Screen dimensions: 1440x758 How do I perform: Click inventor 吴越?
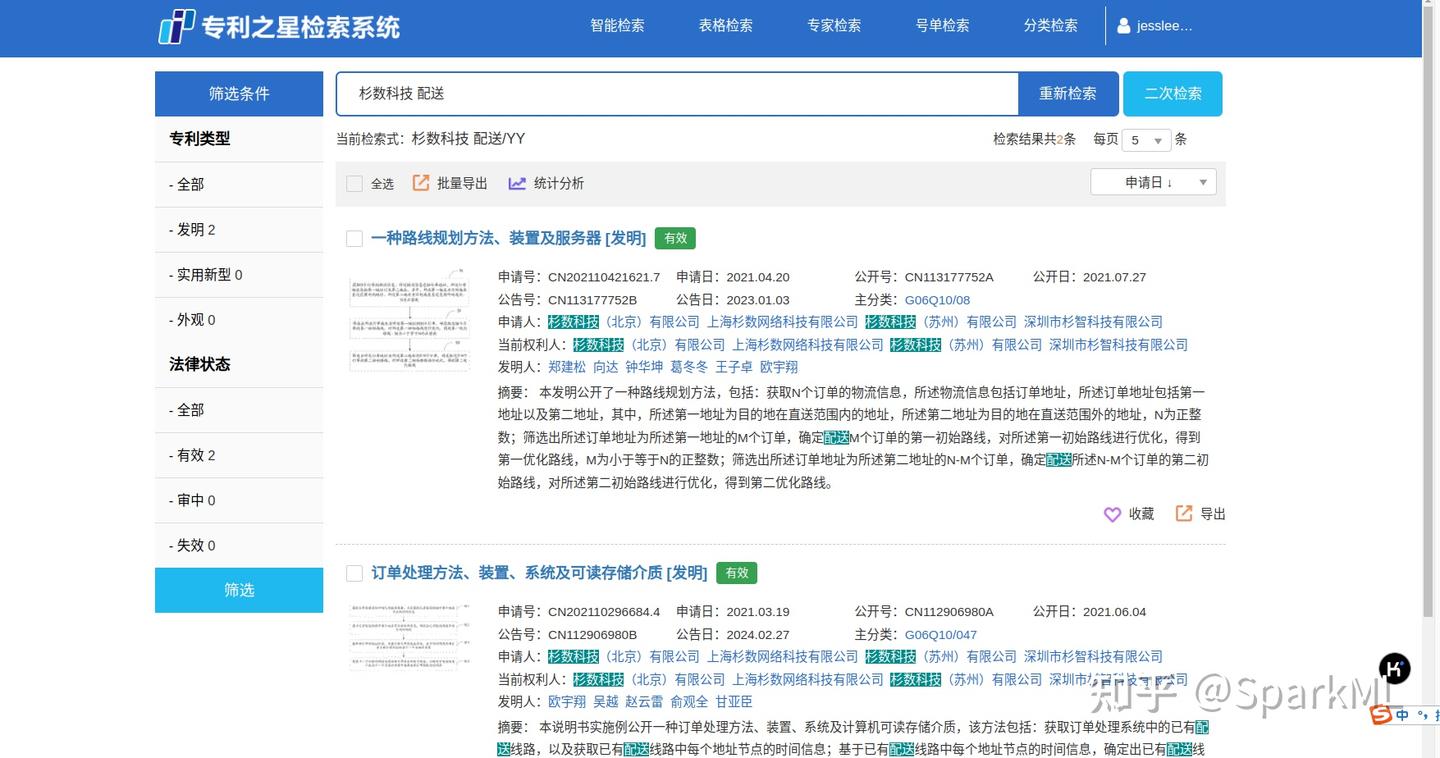coord(606,702)
